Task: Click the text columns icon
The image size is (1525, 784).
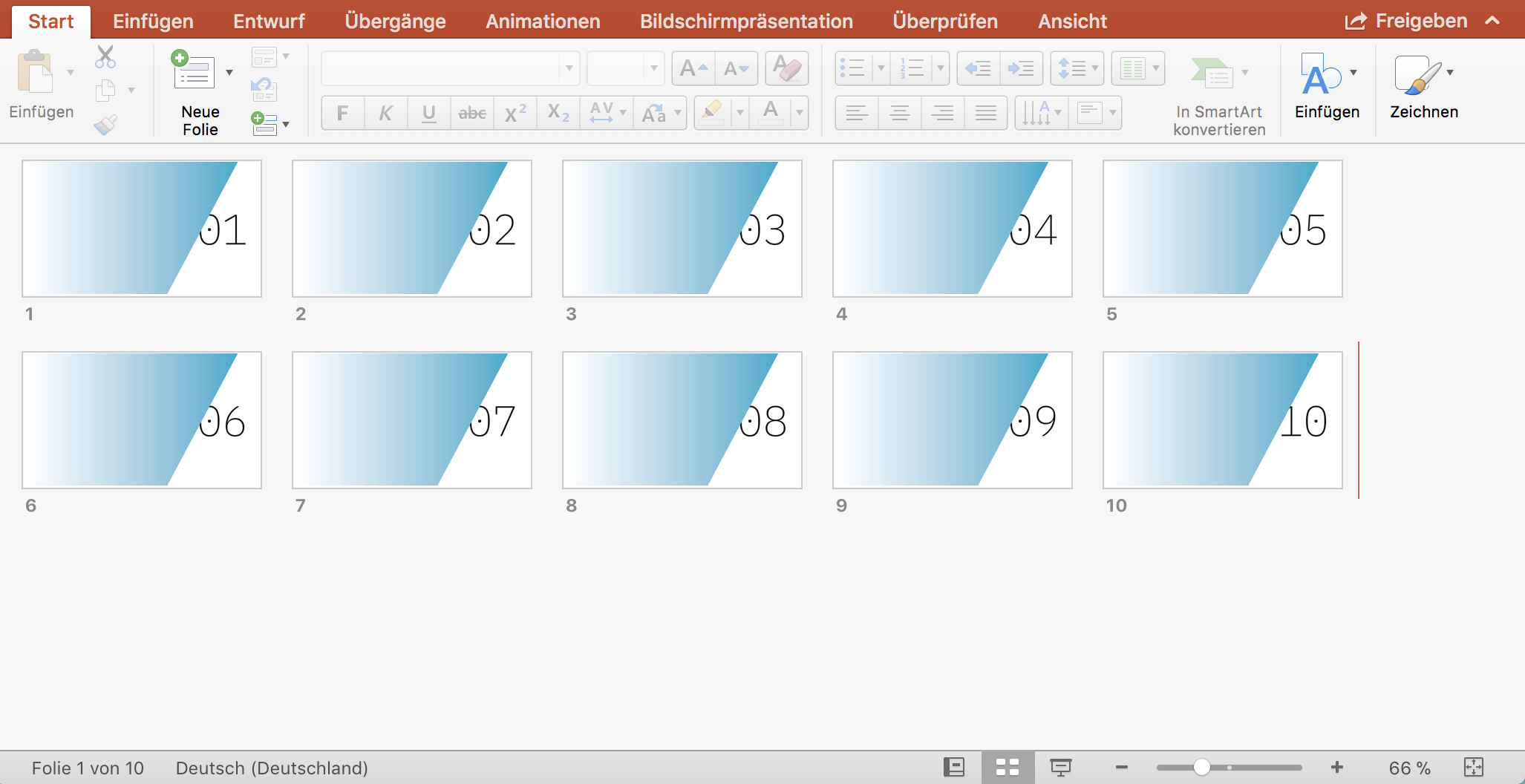Action: click(1132, 69)
